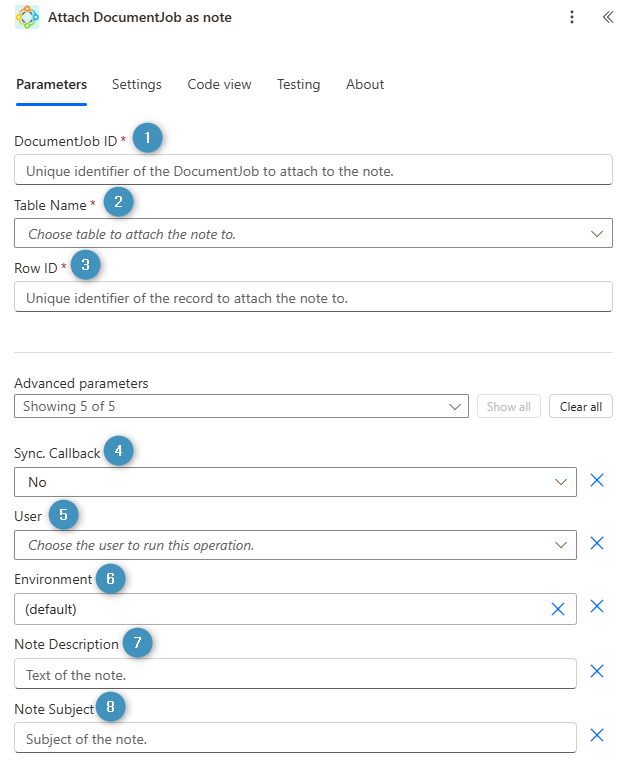Screen dimensions: 618x760
Task: Remove the User advanced parameter
Action: pos(597,544)
